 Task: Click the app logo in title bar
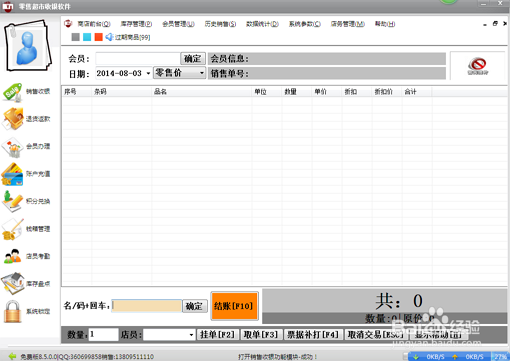pos(8,6)
